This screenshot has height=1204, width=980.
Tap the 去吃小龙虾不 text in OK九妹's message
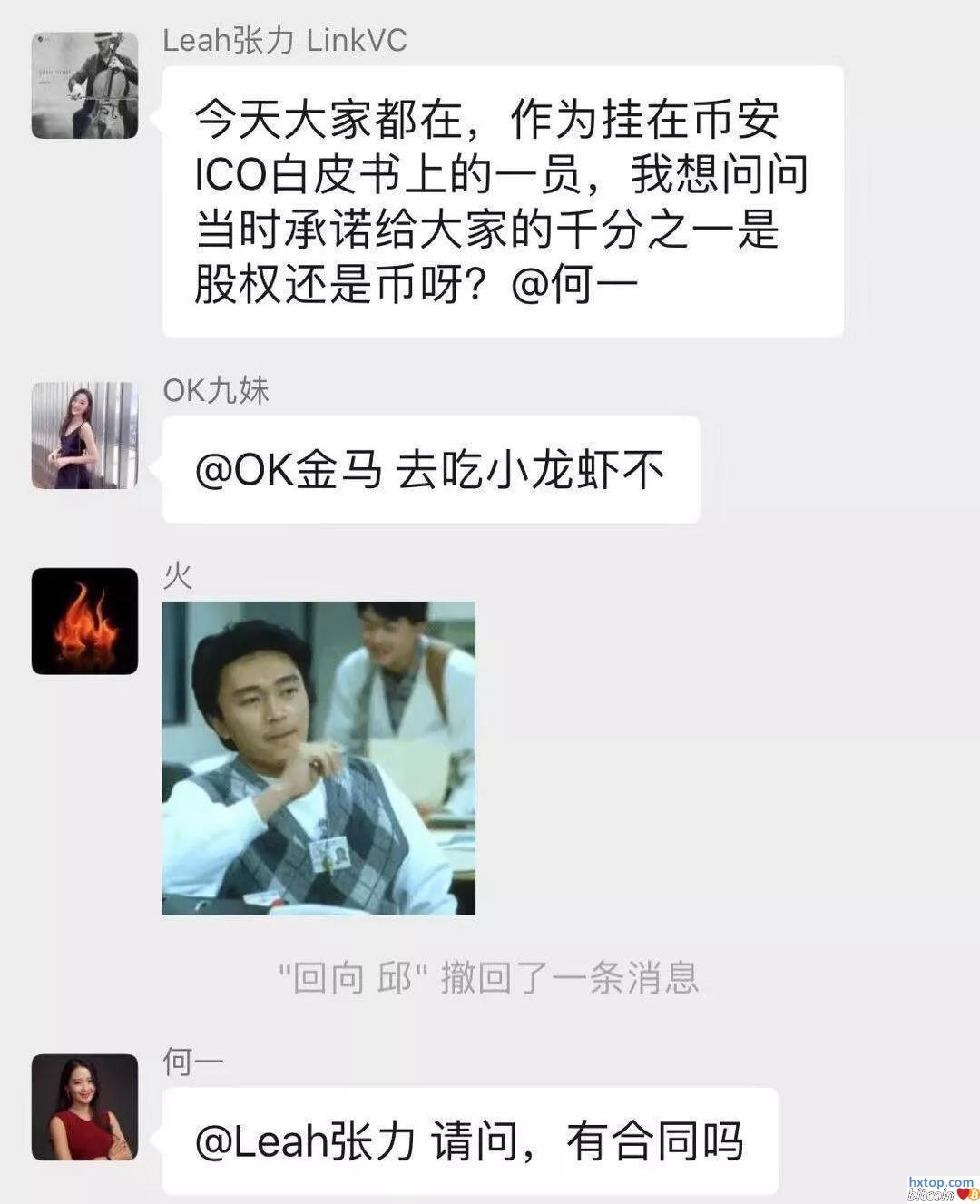[x=531, y=470]
